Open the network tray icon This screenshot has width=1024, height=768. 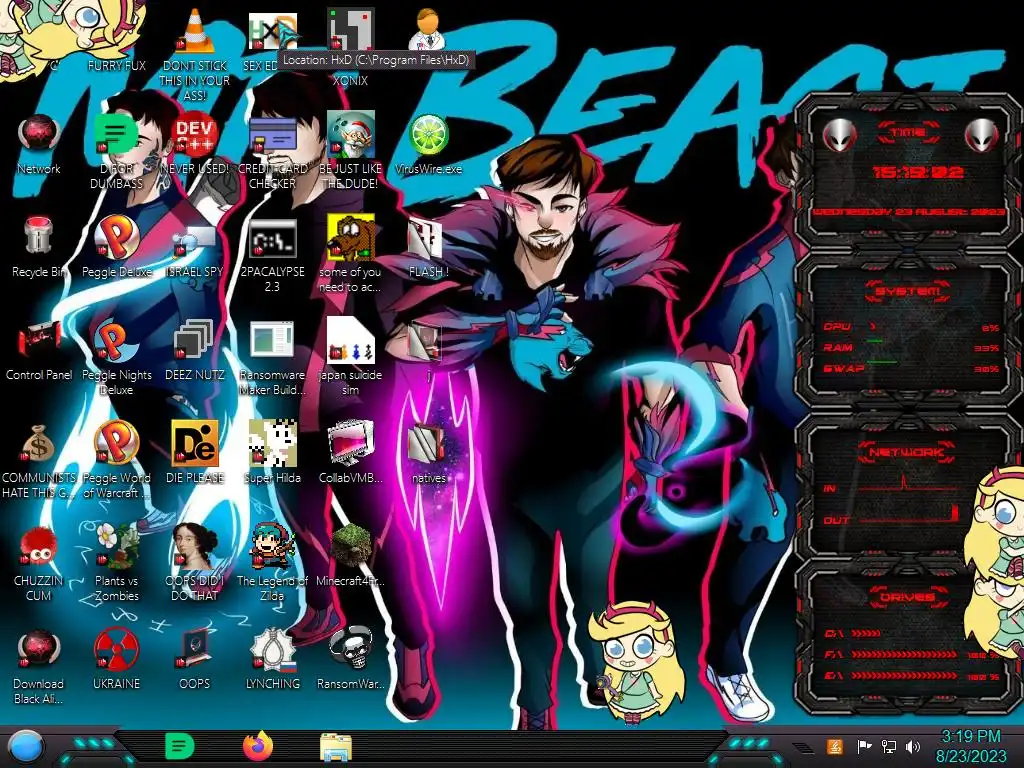889,746
